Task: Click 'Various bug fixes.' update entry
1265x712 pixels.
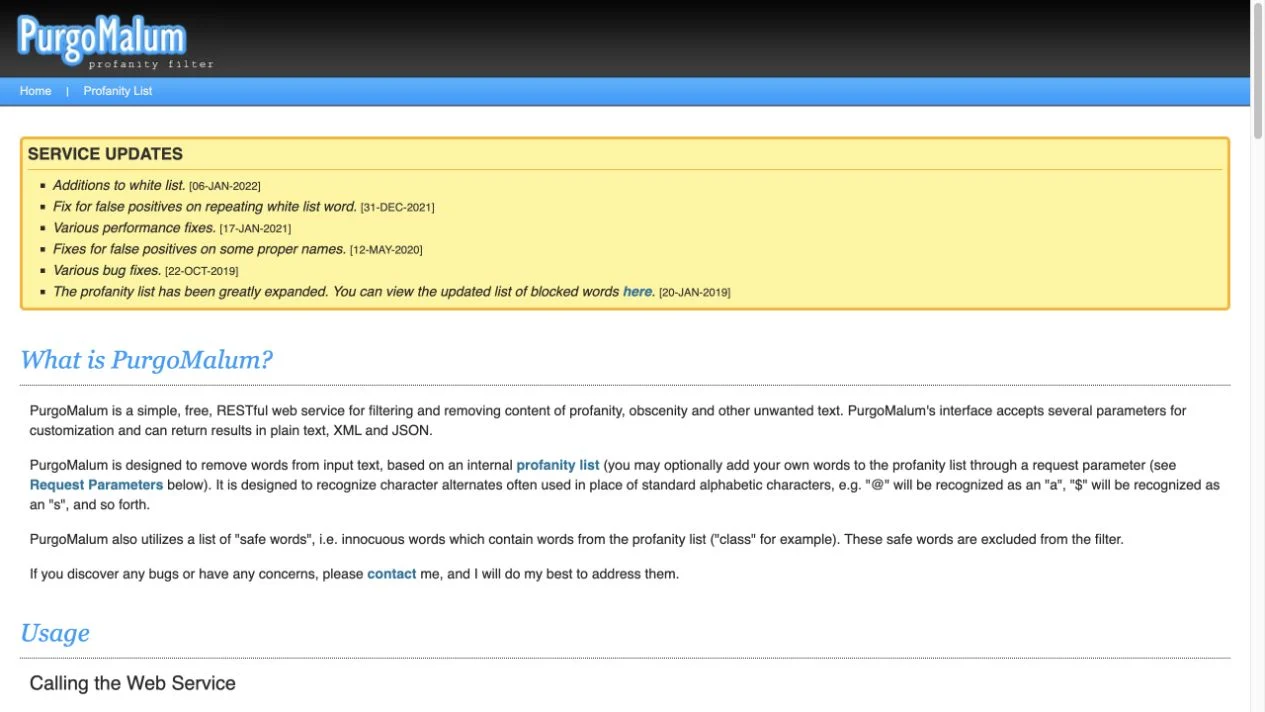Action: [107, 270]
